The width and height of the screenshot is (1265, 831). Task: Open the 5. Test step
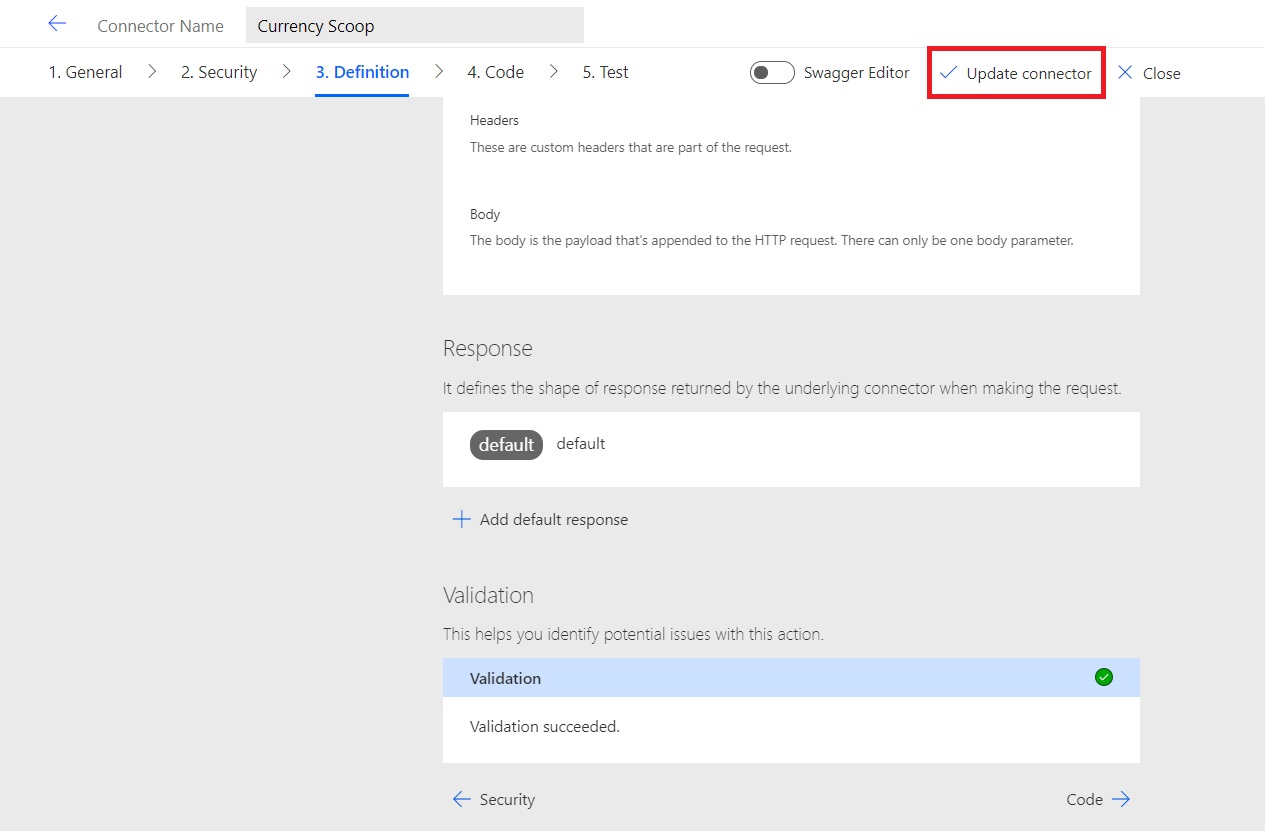click(604, 71)
